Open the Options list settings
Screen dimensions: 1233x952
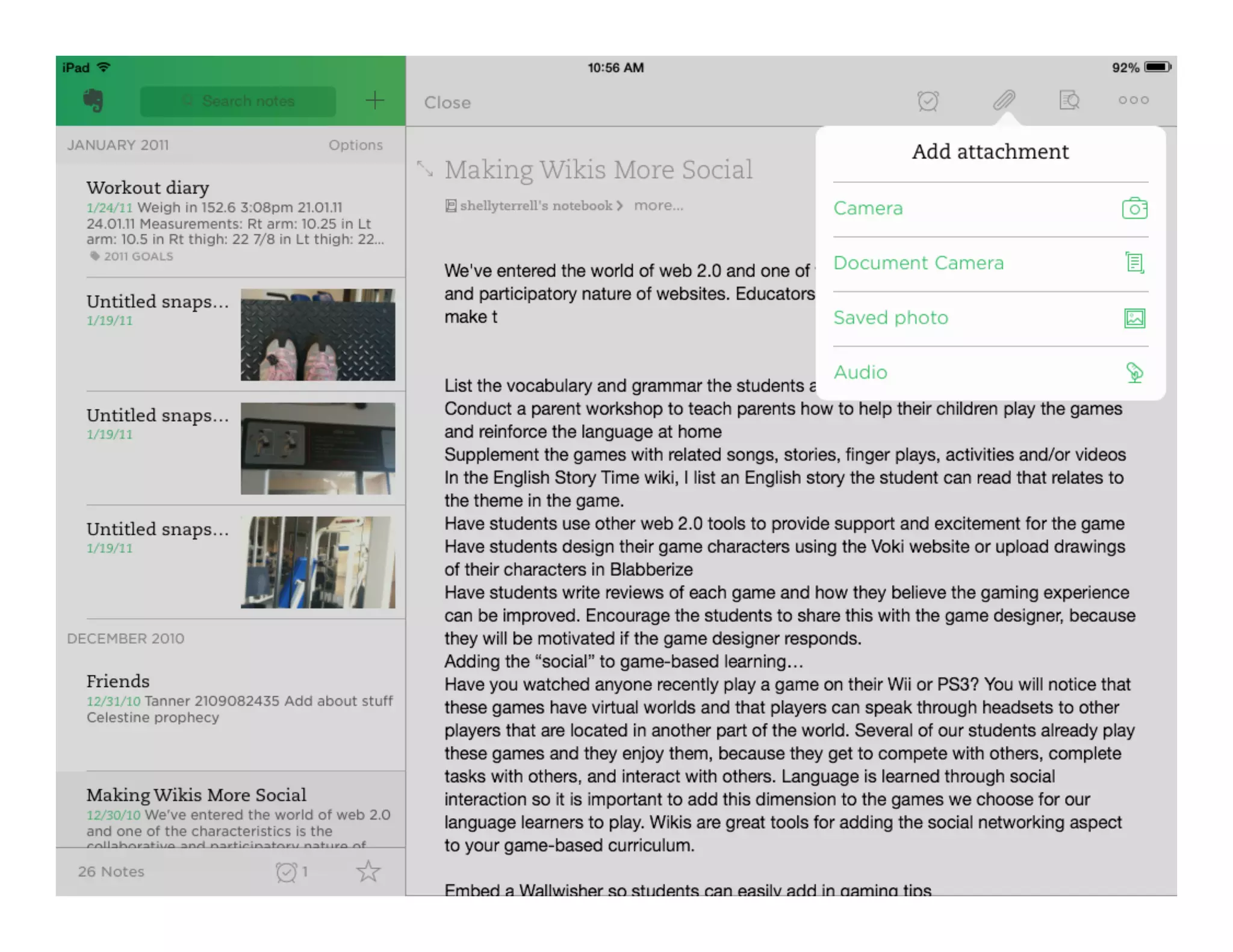355,145
